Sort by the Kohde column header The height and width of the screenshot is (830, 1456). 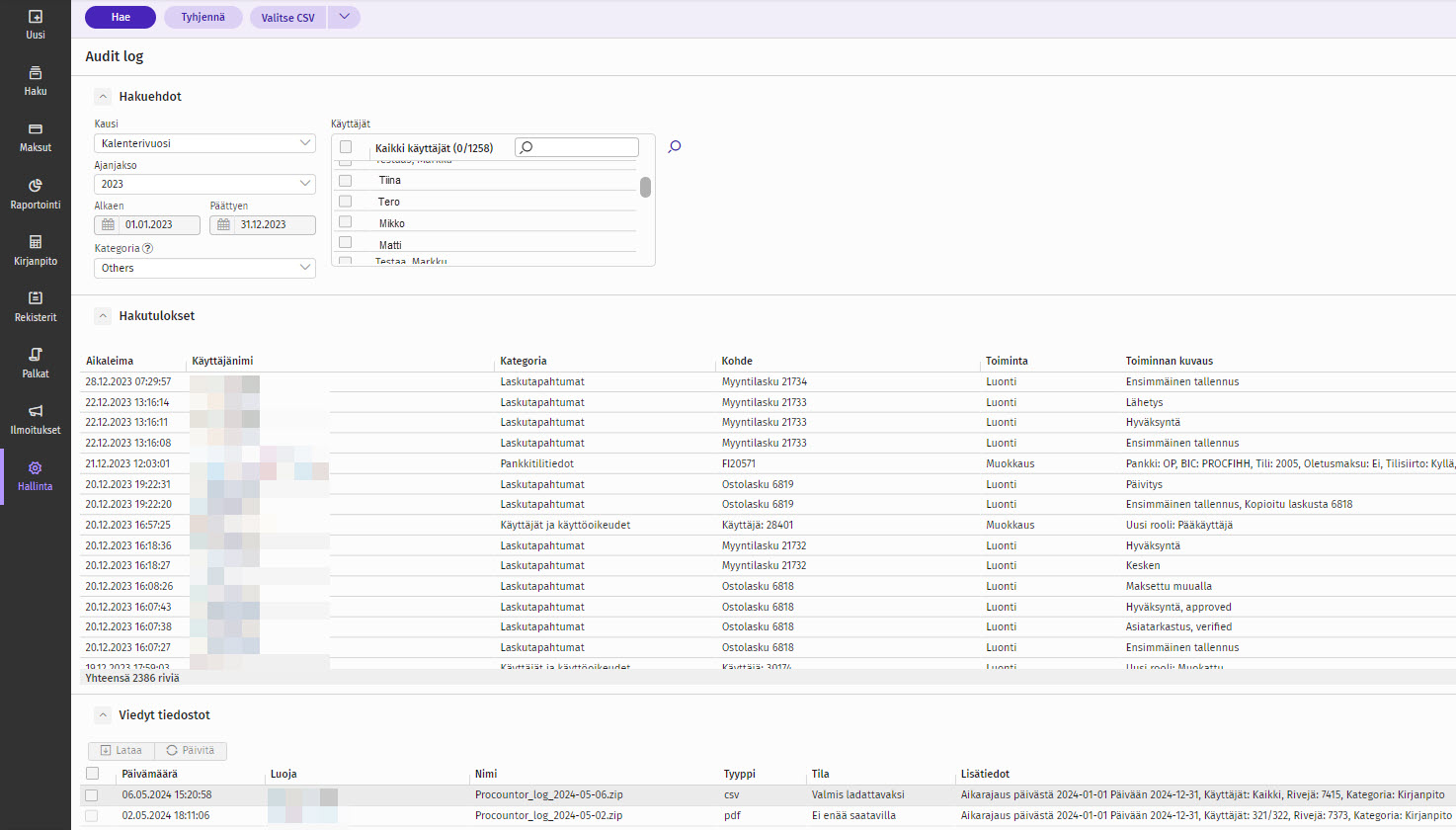click(x=737, y=361)
